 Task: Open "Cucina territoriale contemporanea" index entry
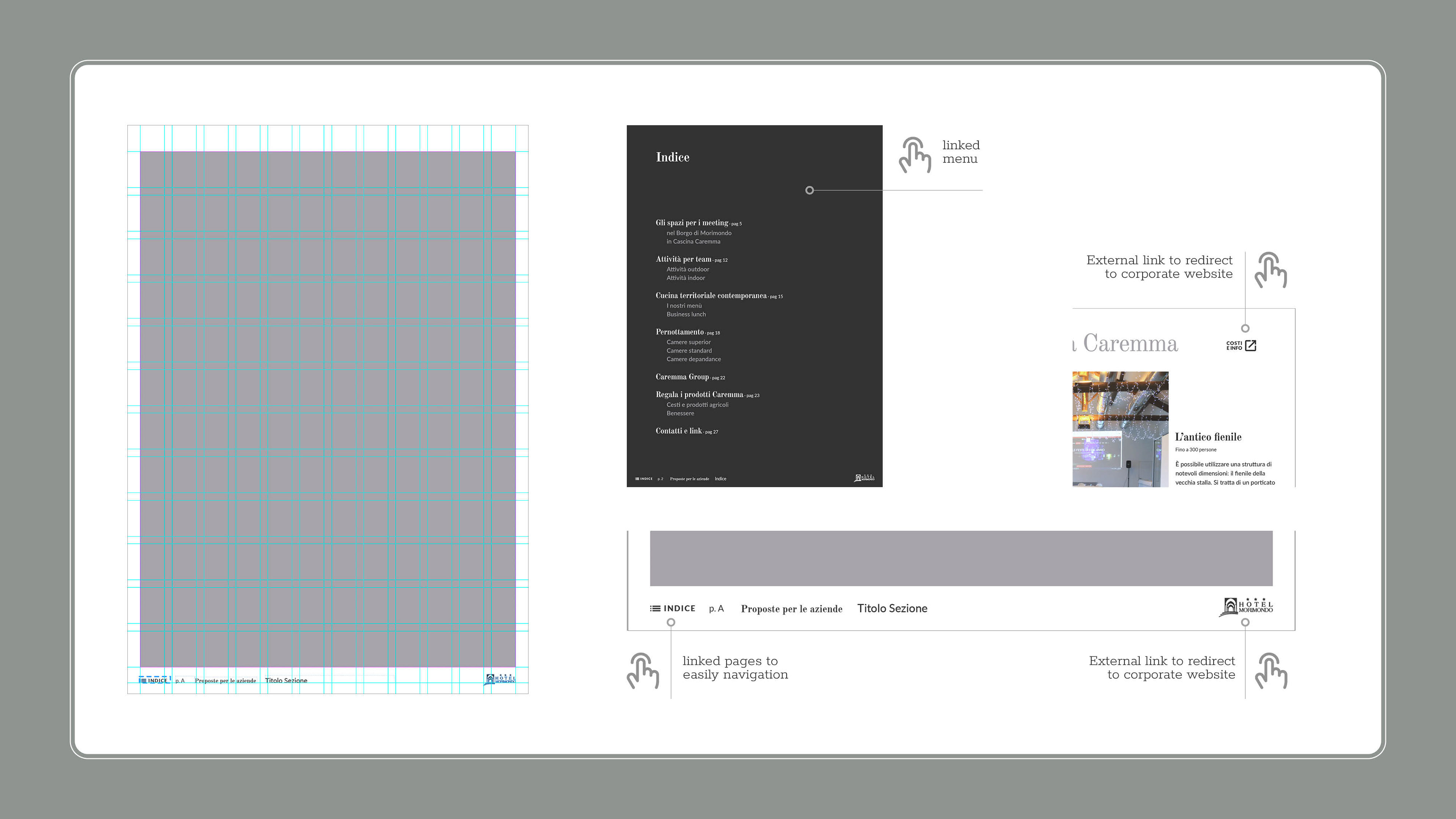pyautogui.click(x=711, y=296)
